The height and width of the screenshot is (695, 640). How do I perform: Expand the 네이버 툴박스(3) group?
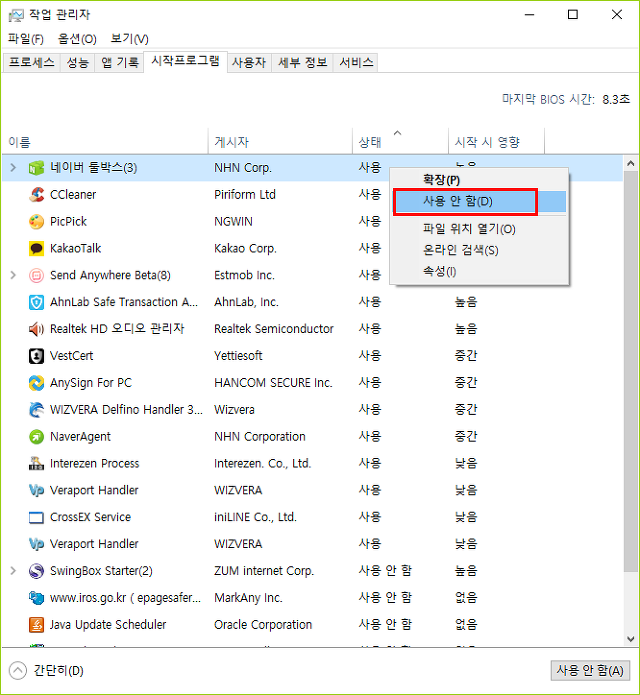[x=13, y=168]
